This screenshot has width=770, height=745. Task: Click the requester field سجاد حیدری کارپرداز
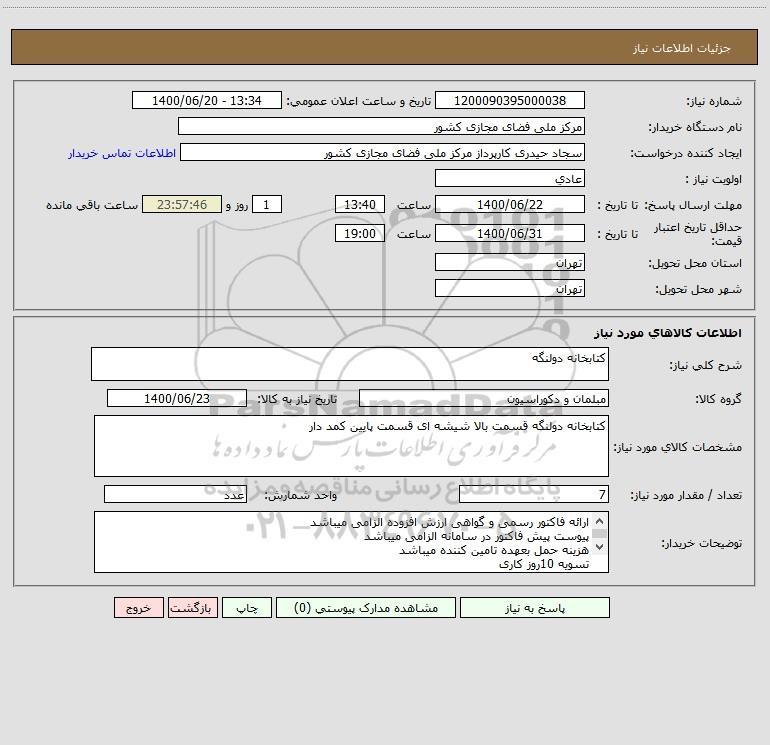[383, 152]
